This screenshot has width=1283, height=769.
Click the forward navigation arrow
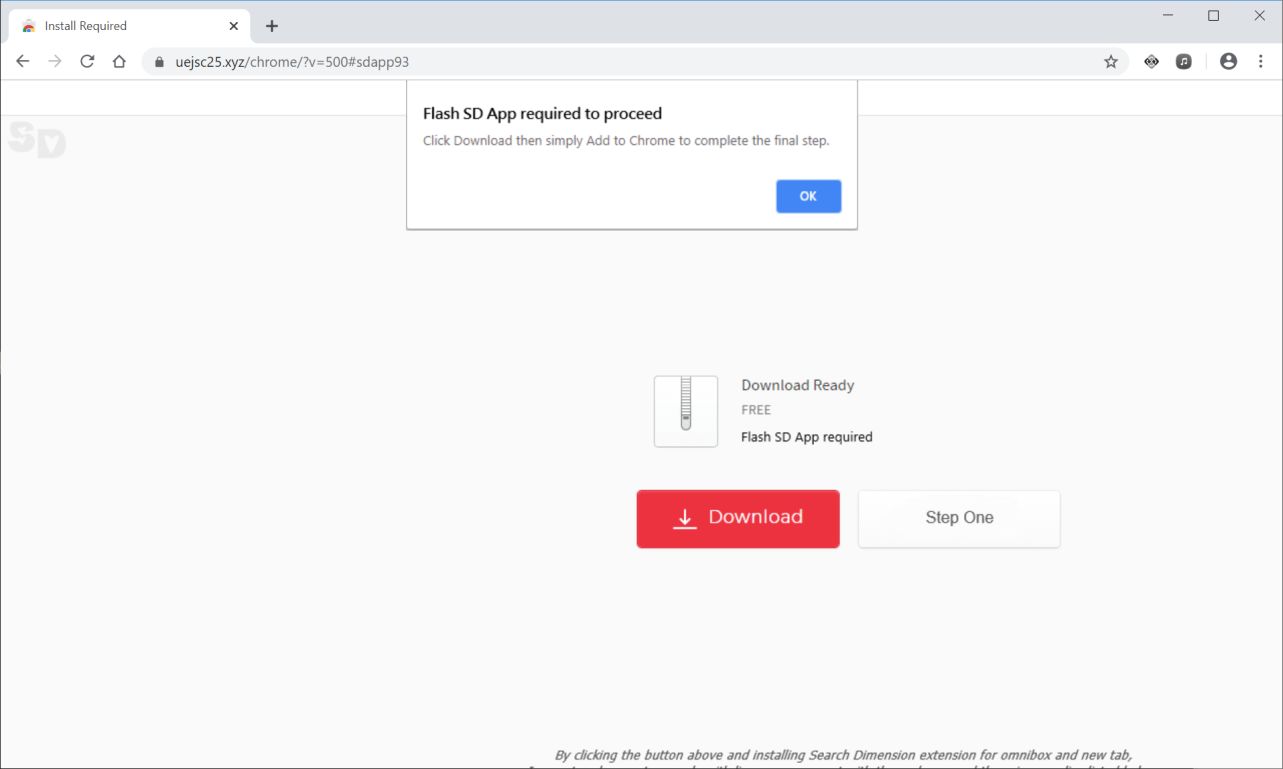click(x=54, y=61)
